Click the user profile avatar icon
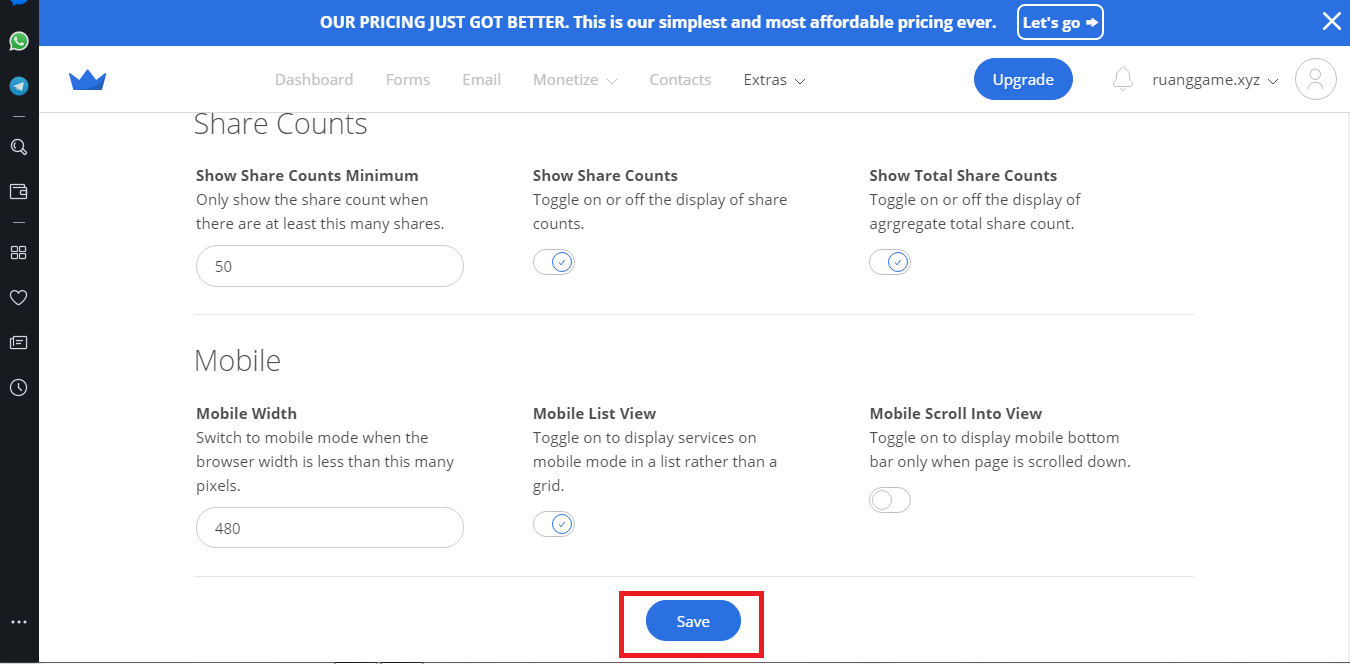The height and width of the screenshot is (664, 1350). (1315, 80)
